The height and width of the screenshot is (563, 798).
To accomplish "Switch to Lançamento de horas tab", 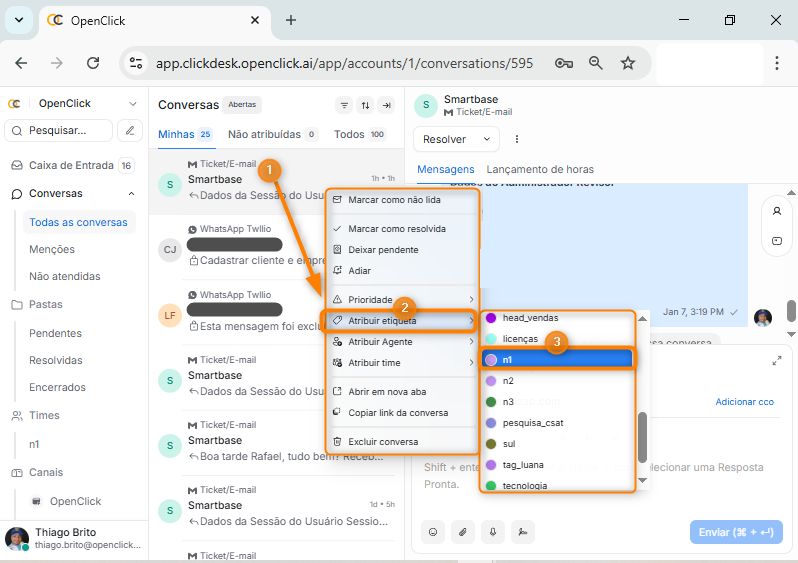I will tap(539, 169).
